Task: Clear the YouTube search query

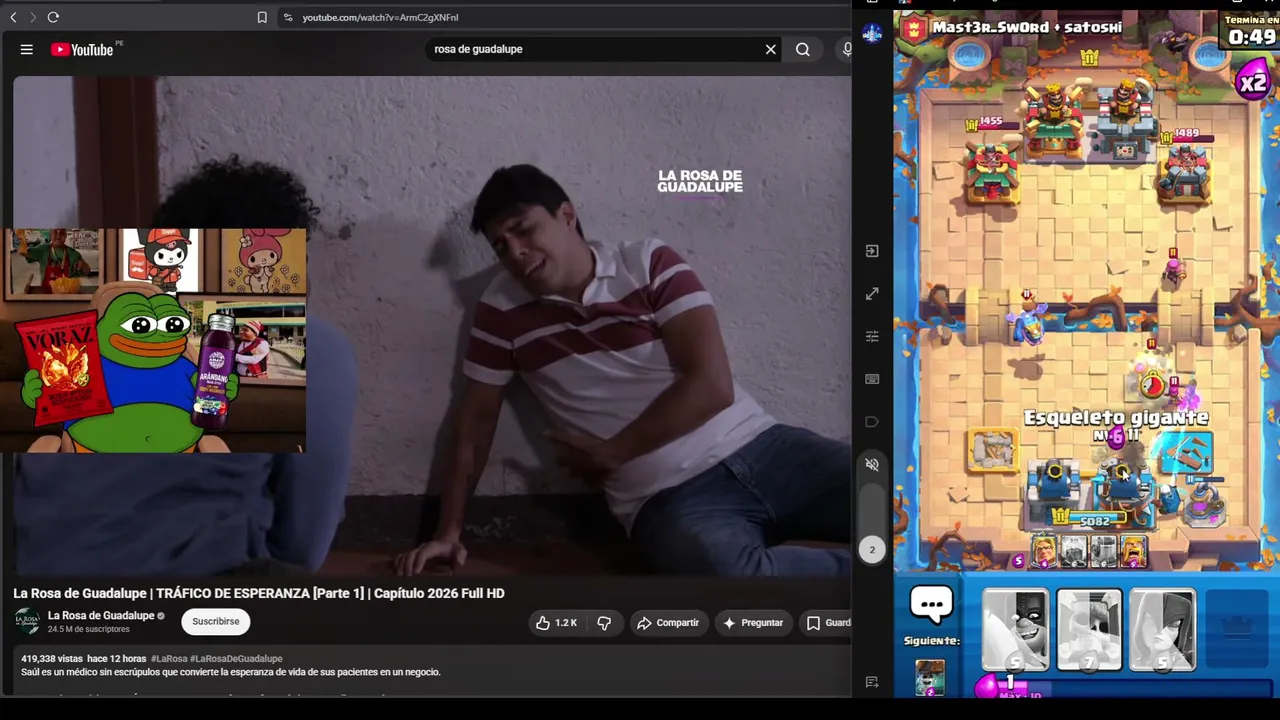Action: (771, 49)
